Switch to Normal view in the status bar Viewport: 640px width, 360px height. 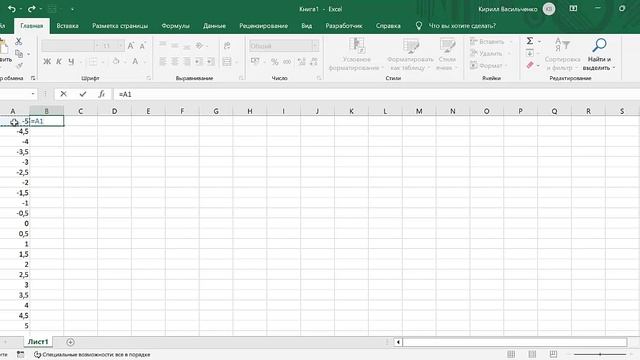(x=511, y=354)
